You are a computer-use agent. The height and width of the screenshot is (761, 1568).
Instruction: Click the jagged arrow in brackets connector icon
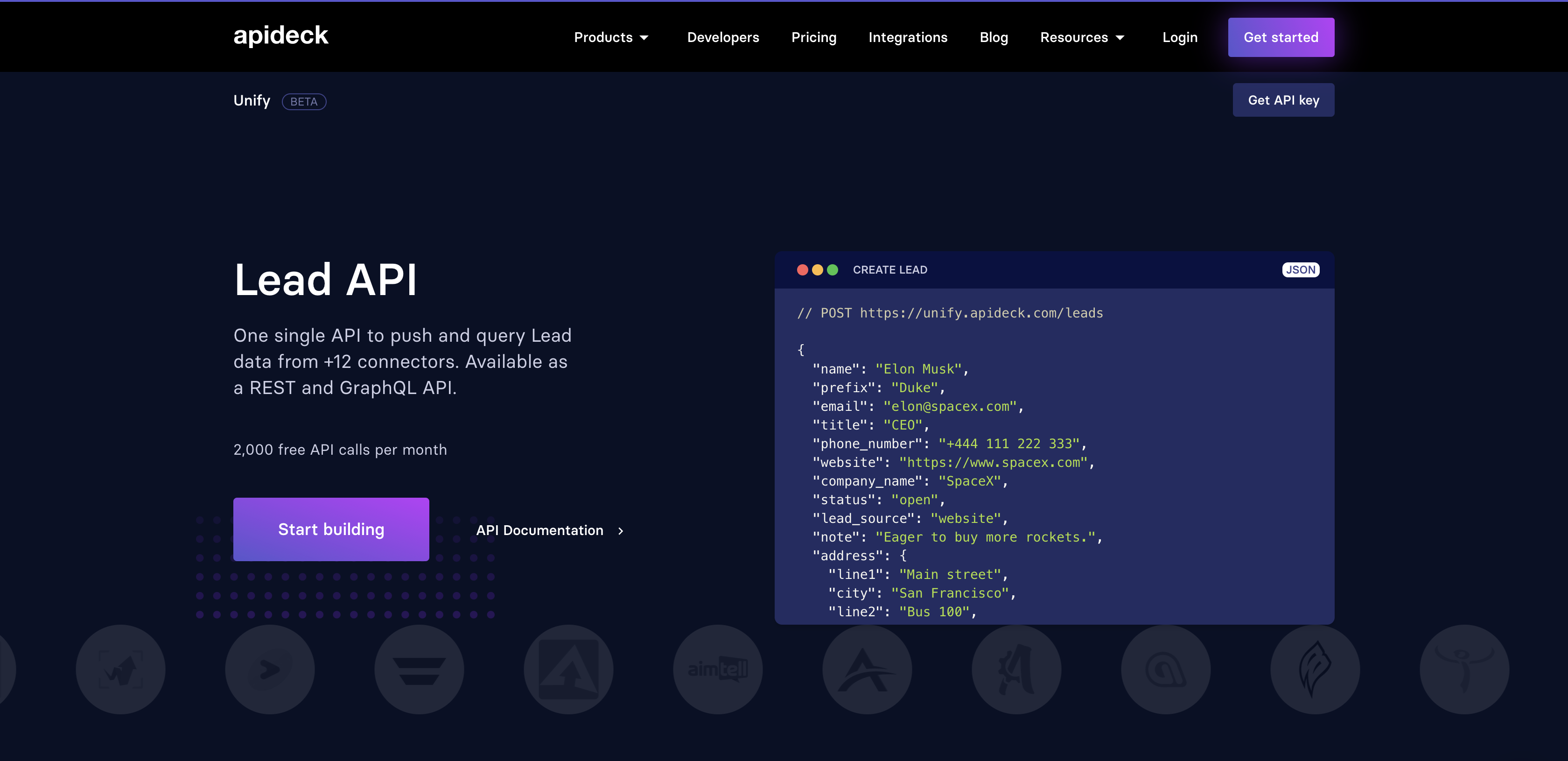tap(120, 669)
